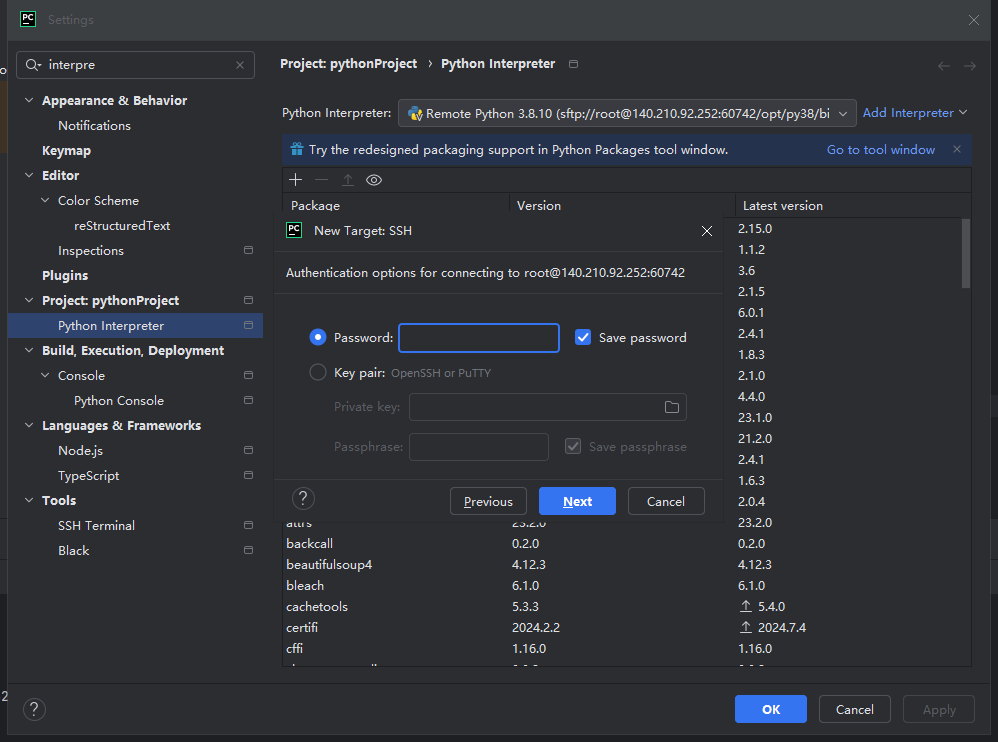This screenshot has height=742, width=998.
Task: Open the Python Interpreter dropdown
Action: (x=627, y=113)
